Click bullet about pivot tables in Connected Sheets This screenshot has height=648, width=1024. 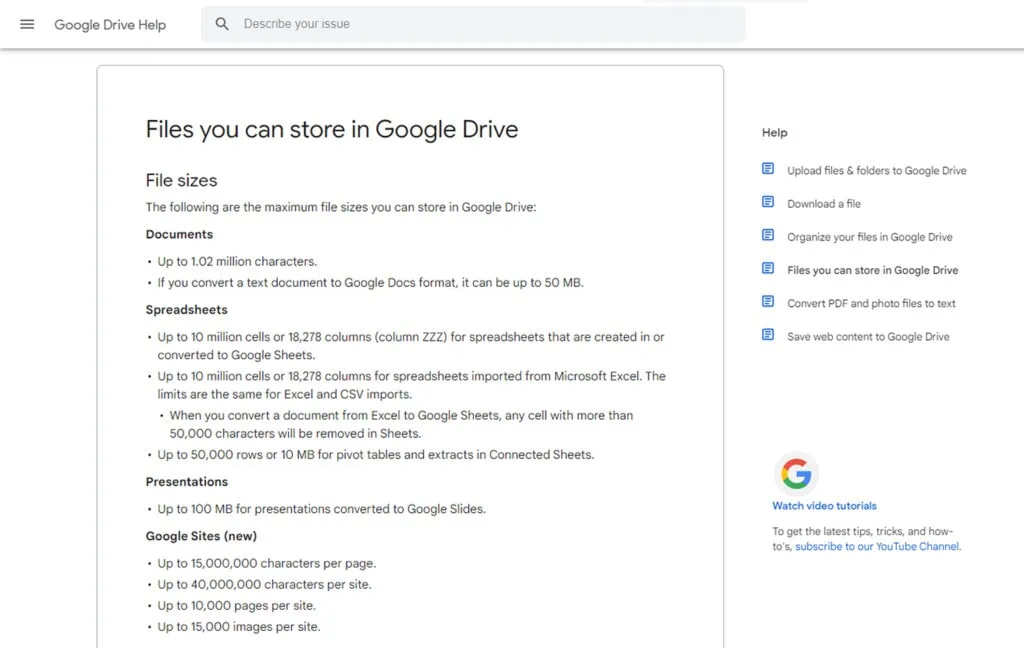tap(376, 455)
